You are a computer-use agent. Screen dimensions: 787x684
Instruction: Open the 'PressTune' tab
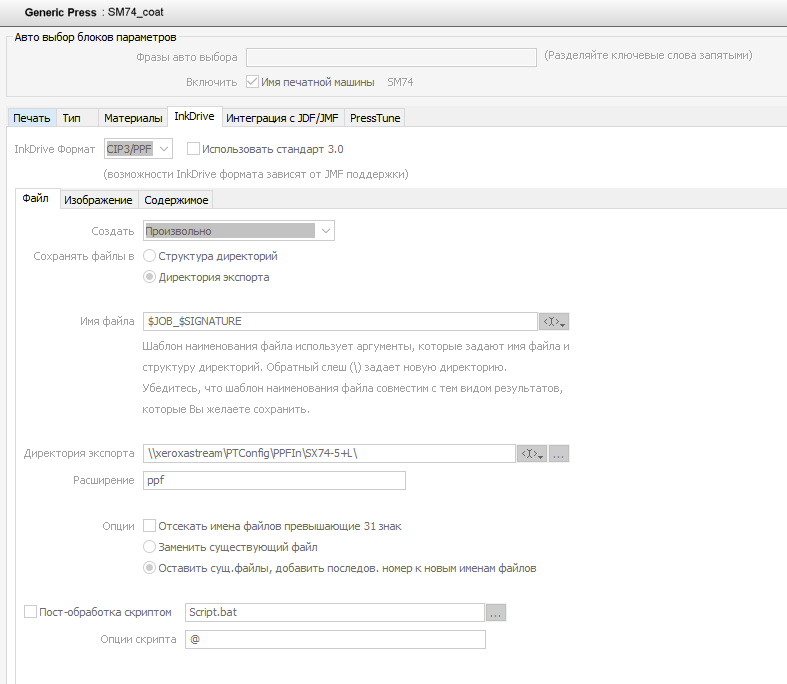click(x=375, y=118)
